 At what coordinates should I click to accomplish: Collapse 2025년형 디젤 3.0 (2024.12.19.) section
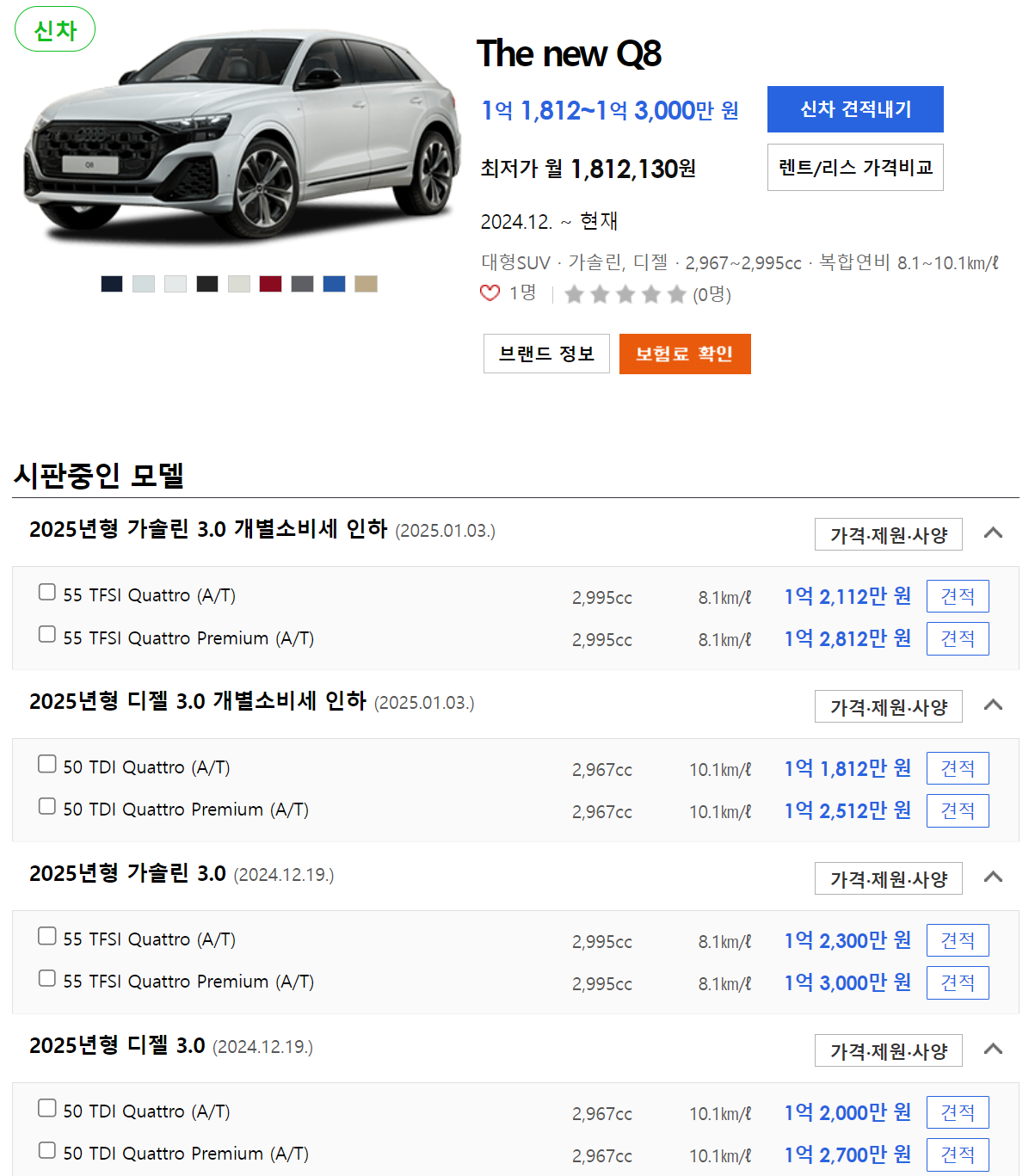tap(993, 1049)
